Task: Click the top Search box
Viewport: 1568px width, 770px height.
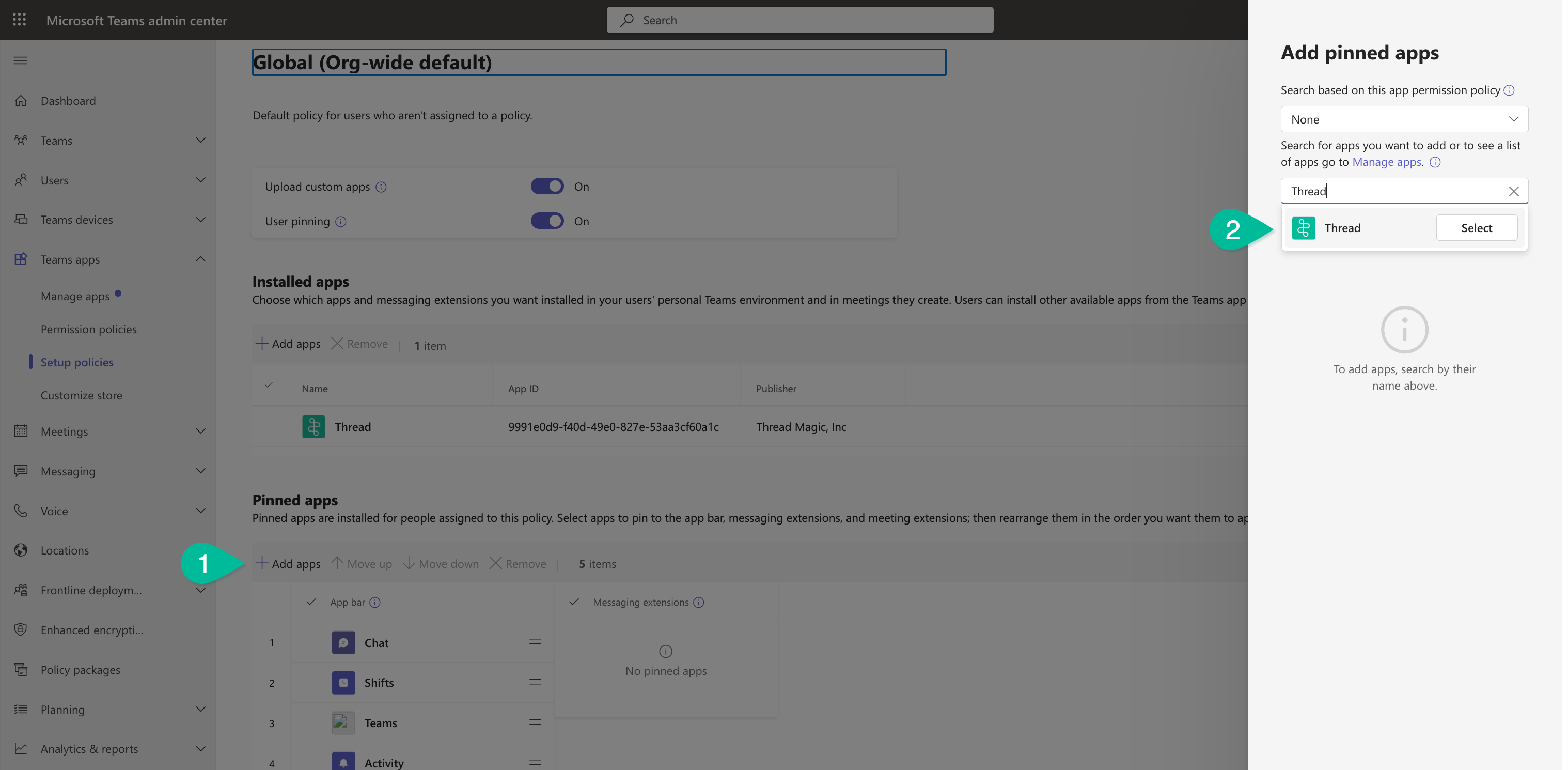Action: tap(800, 20)
